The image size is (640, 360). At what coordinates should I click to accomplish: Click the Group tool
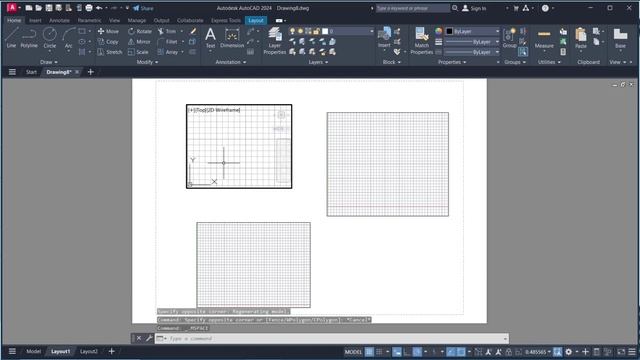pos(509,38)
